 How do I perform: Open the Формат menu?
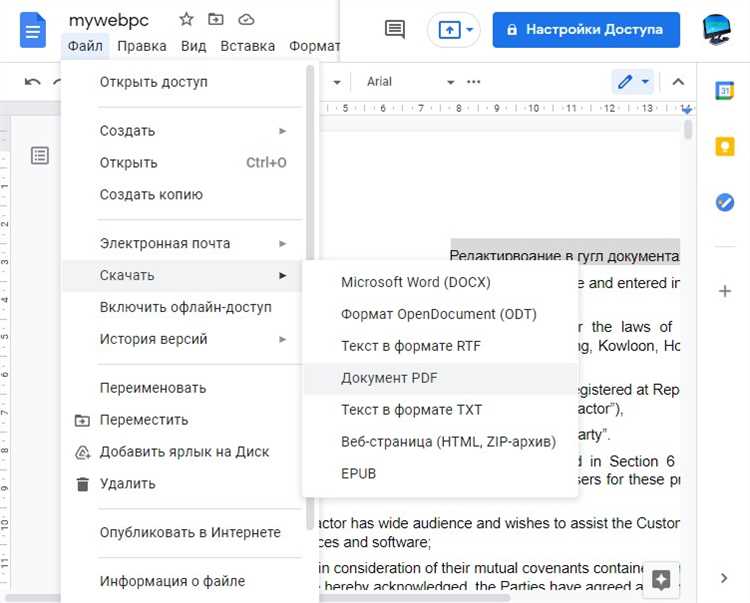click(x=314, y=46)
